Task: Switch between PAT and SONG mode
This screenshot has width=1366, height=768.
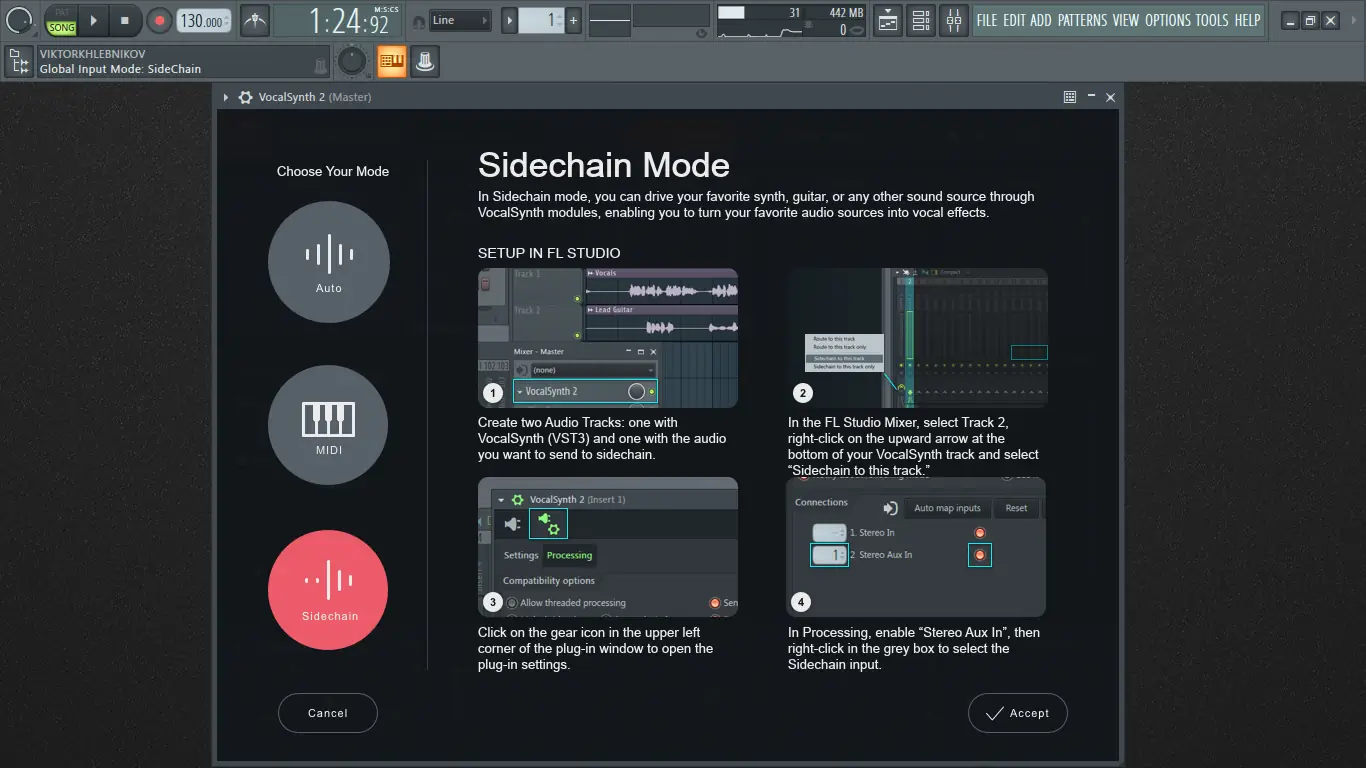Action: [x=62, y=20]
